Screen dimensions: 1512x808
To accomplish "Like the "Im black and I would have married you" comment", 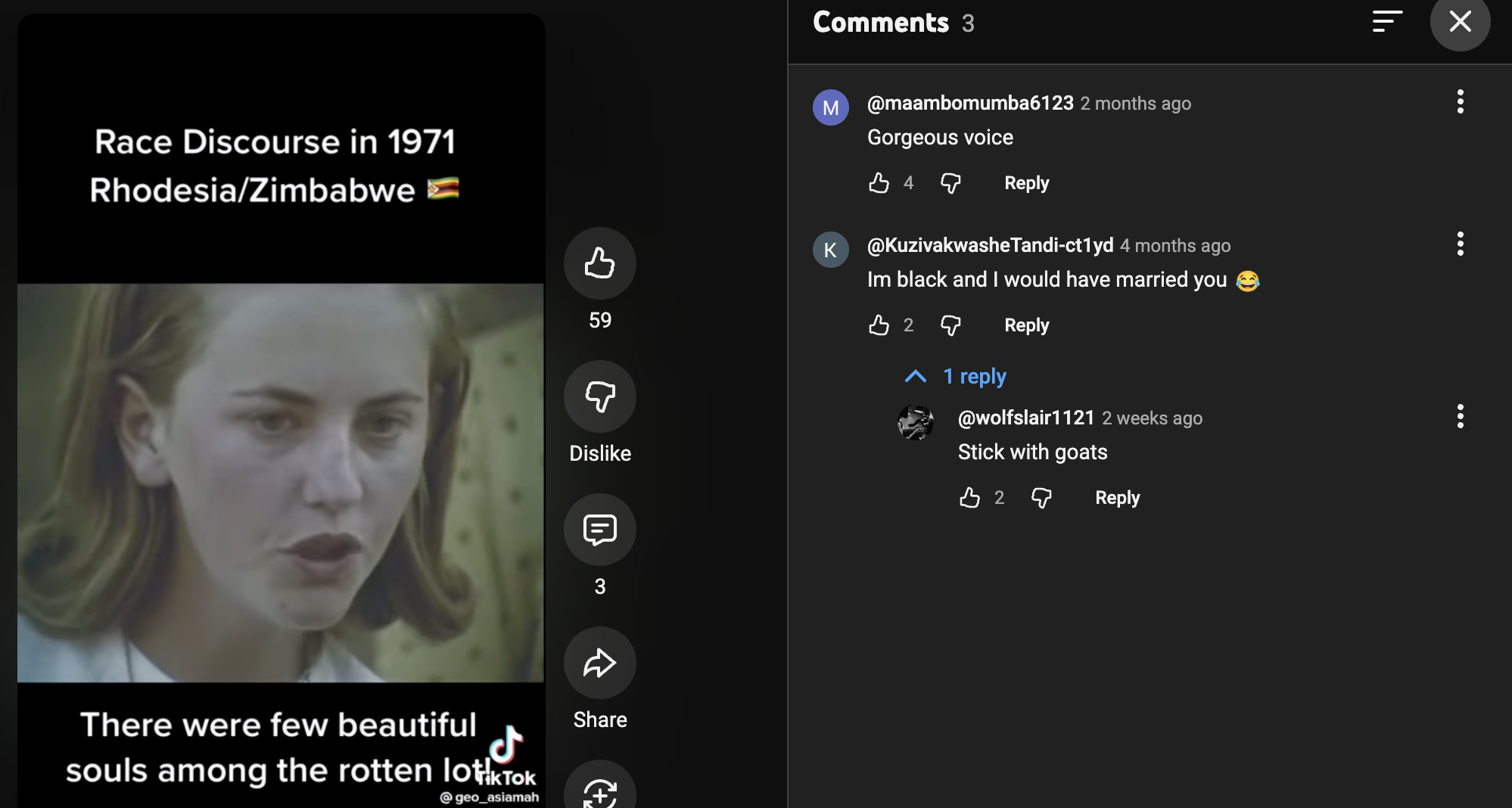I will (879, 325).
